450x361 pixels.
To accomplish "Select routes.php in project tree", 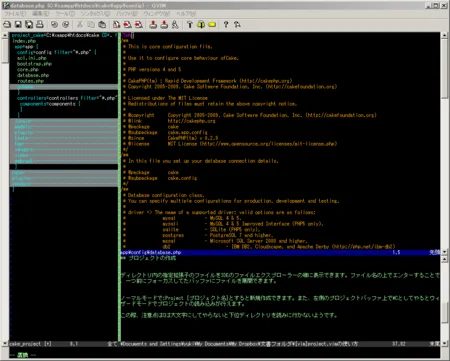I will coord(30,81).
